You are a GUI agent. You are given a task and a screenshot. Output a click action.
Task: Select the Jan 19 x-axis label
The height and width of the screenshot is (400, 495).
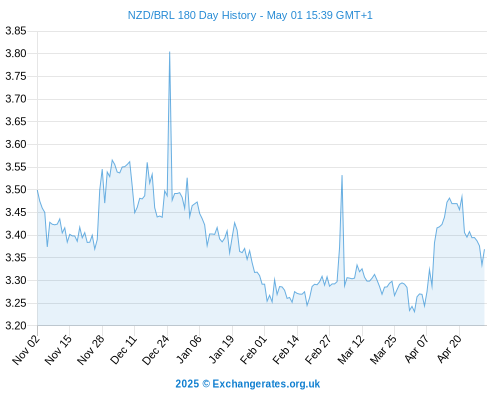[x=221, y=350]
